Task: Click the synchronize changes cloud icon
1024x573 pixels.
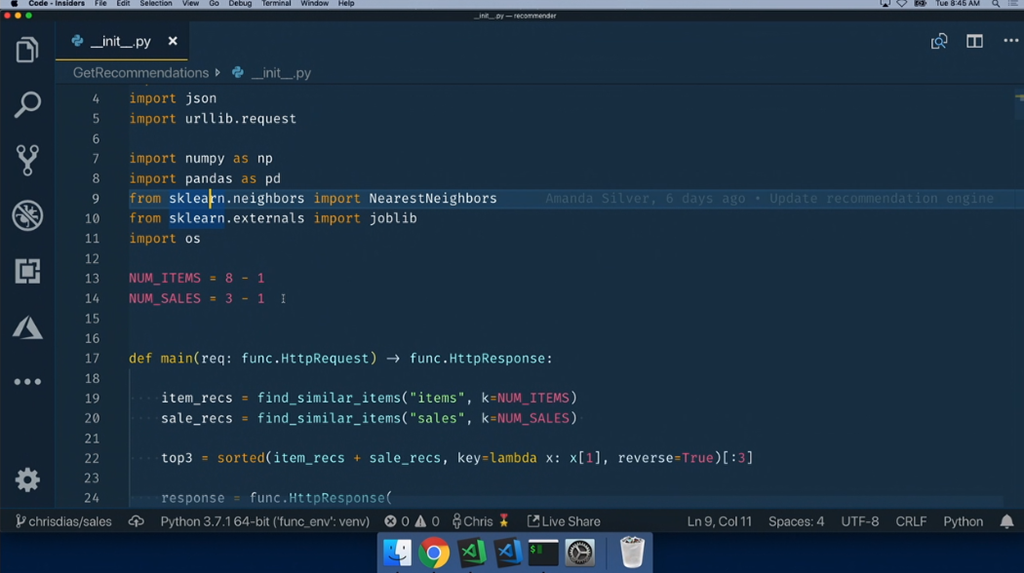Action: [x=137, y=521]
